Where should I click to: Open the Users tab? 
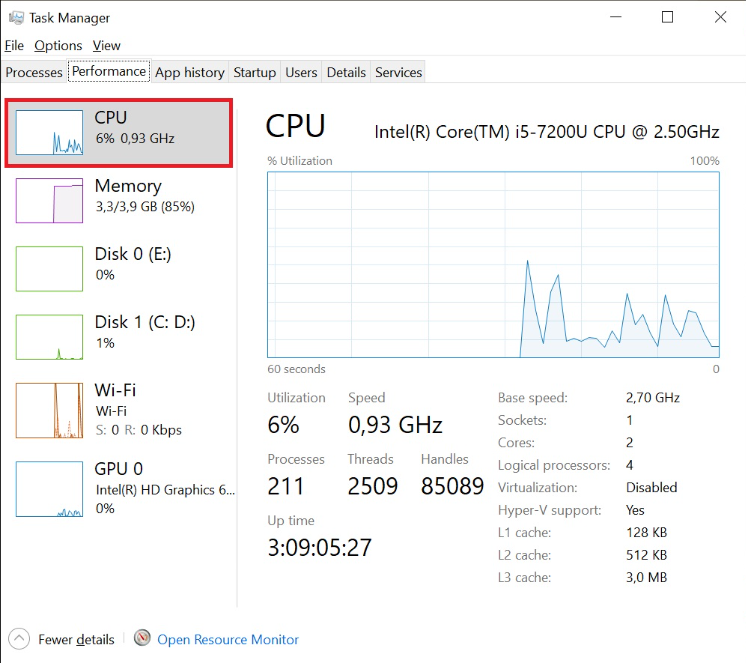pyautogui.click(x=301, y=72)
